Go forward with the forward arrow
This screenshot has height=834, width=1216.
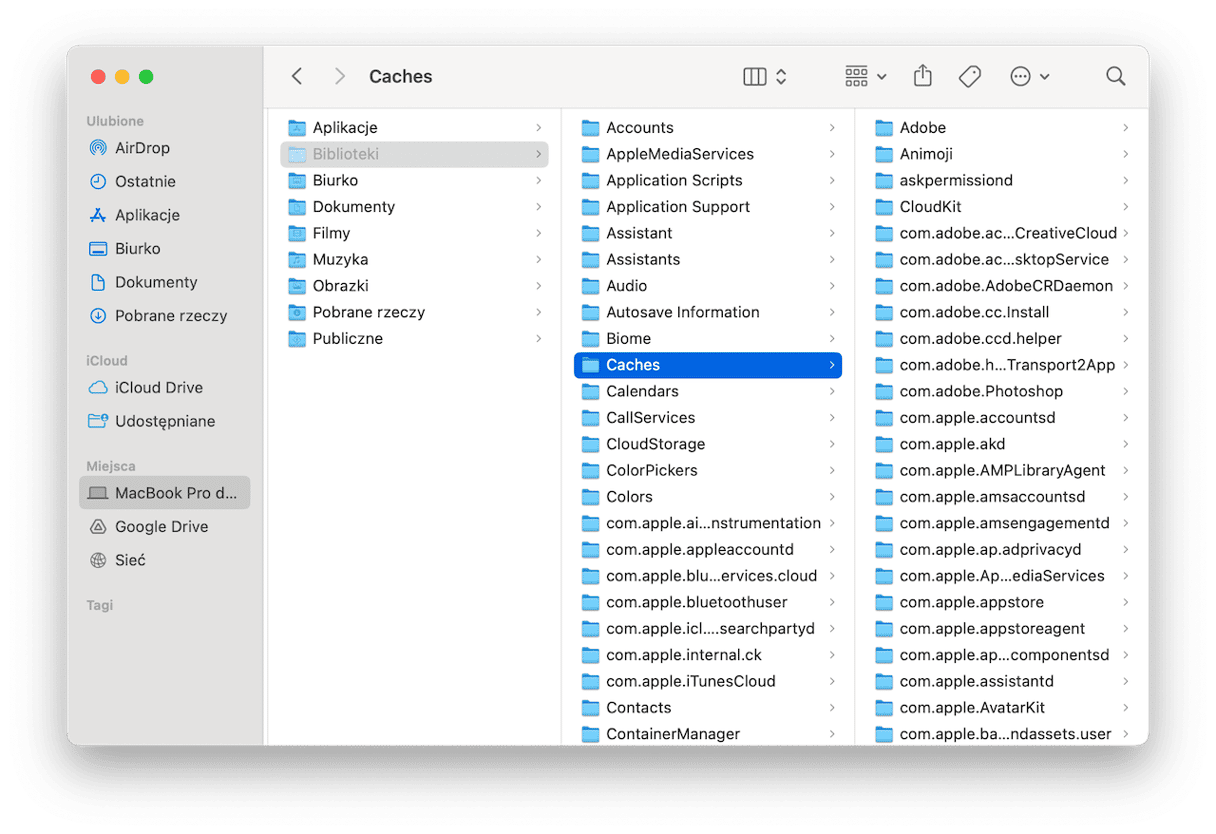point(340,76)
